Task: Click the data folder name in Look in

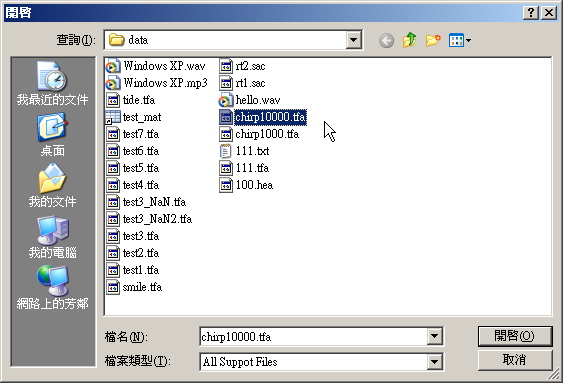Action: tap(138, 40)
